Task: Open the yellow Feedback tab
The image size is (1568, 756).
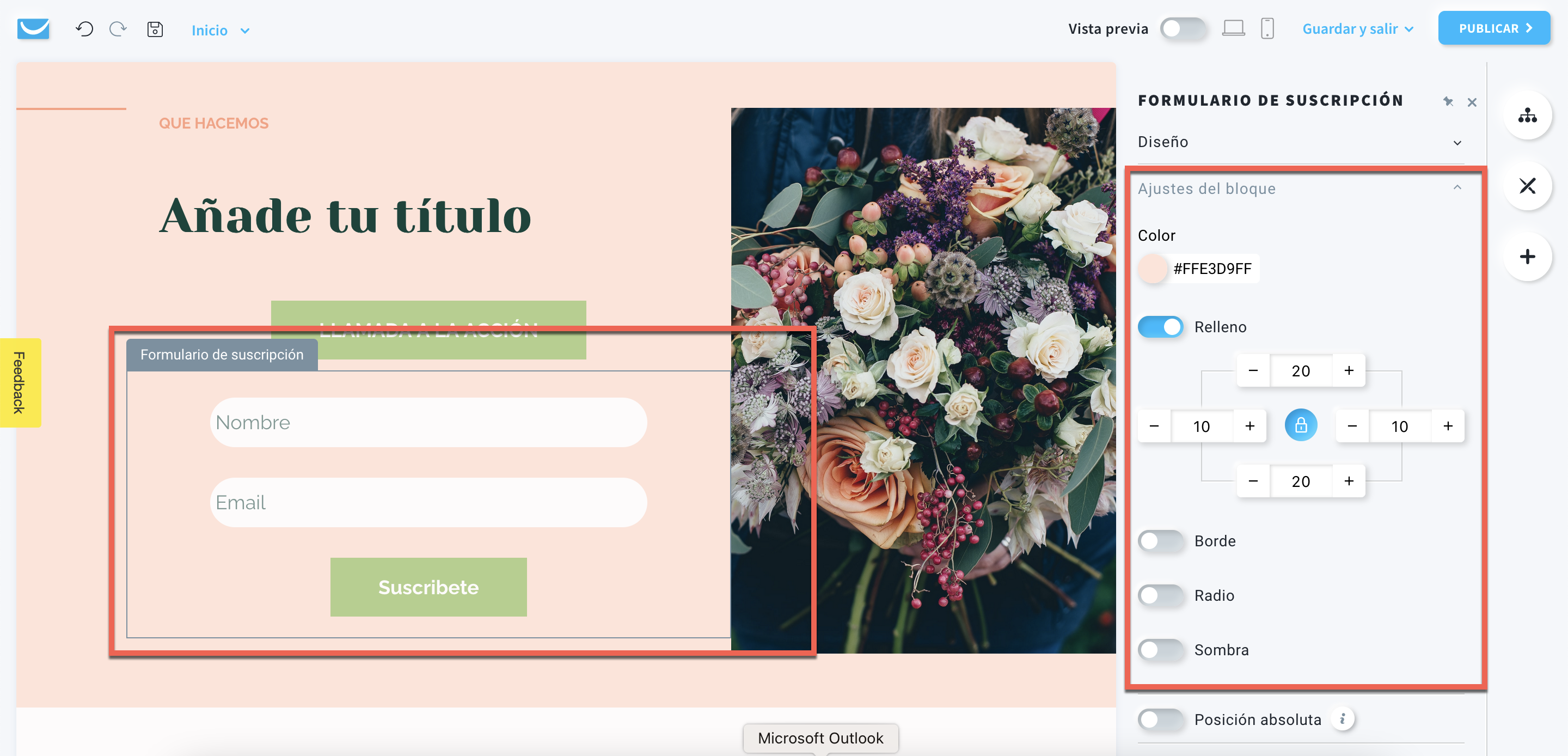Action: click(20, 382)
